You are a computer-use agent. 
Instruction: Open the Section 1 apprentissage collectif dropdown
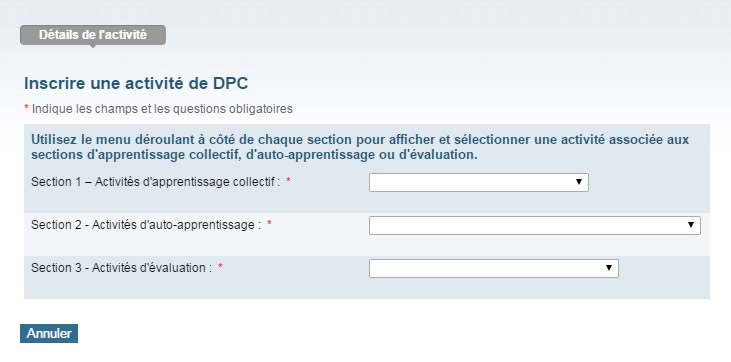click(479, 182)
